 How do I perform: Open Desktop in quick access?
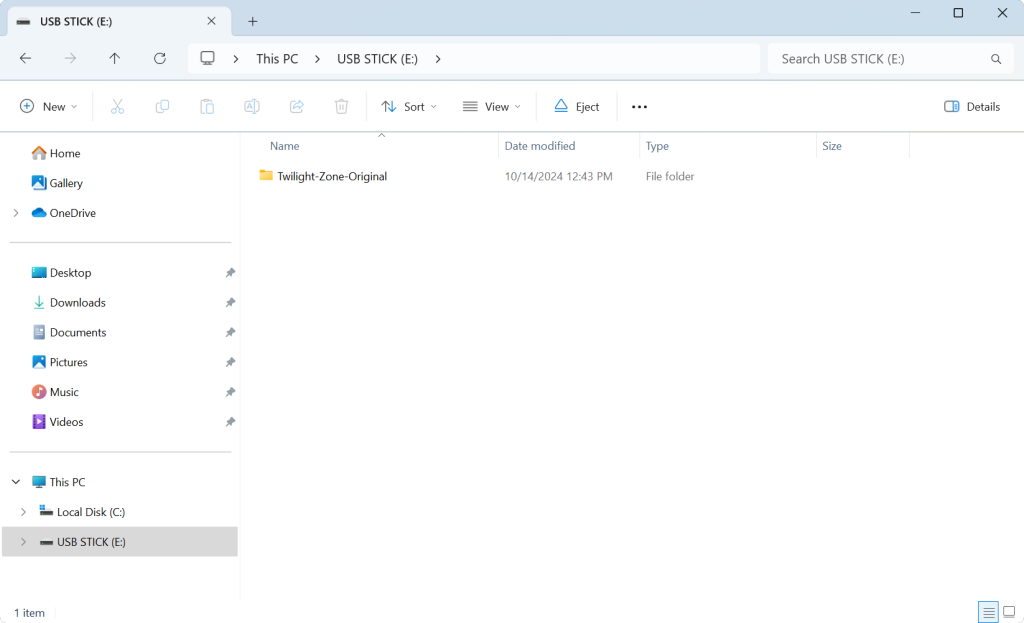[x=61, y=272]
